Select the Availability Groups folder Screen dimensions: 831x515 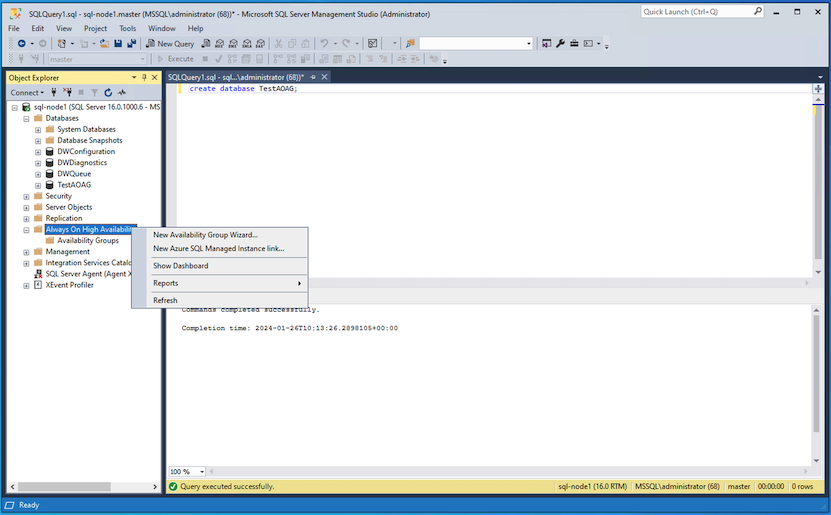point(88,241)
